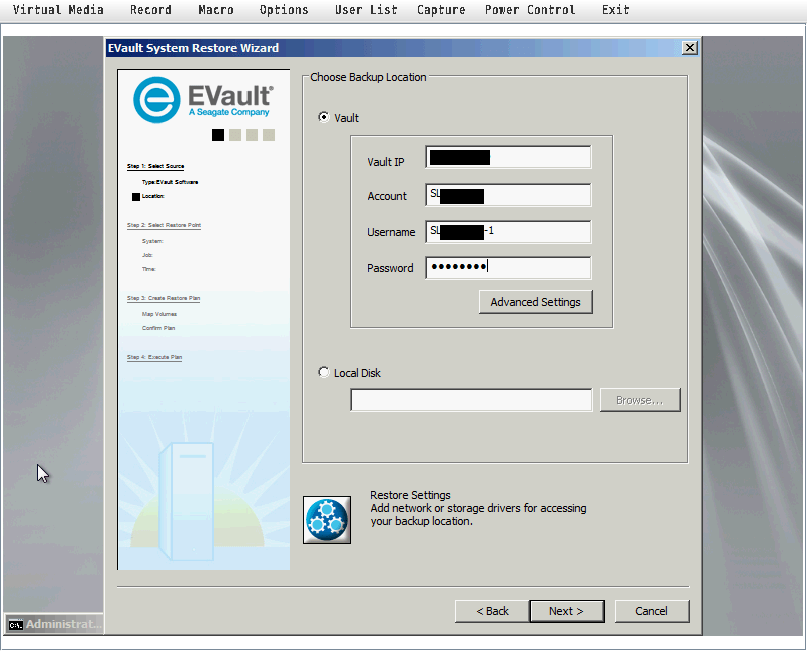The height and width of the screenshot is (651, 807).
Task: Select the Vault radio button
Action: [324, 117]
